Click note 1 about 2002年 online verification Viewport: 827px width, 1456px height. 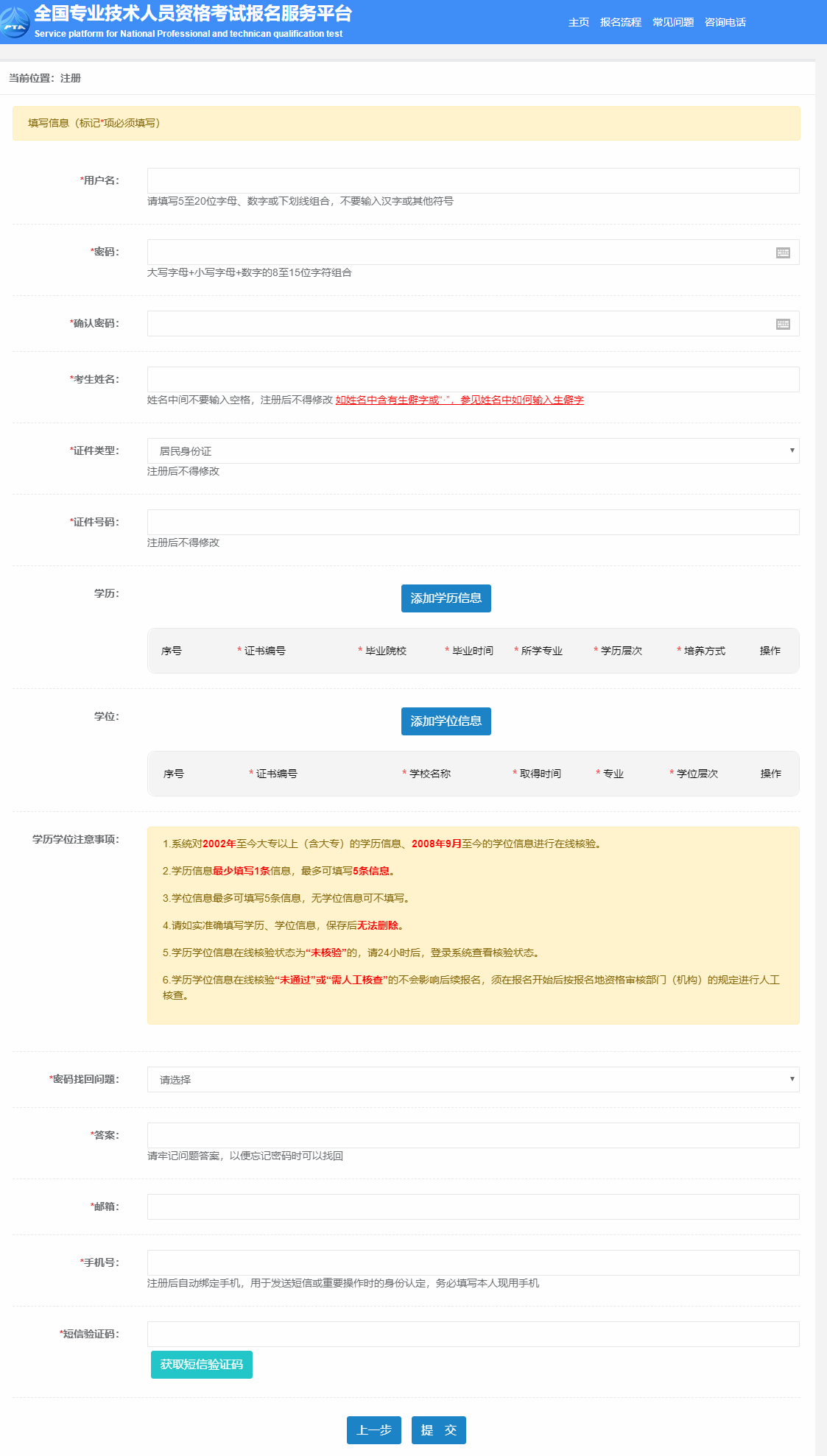coord(383,844)
